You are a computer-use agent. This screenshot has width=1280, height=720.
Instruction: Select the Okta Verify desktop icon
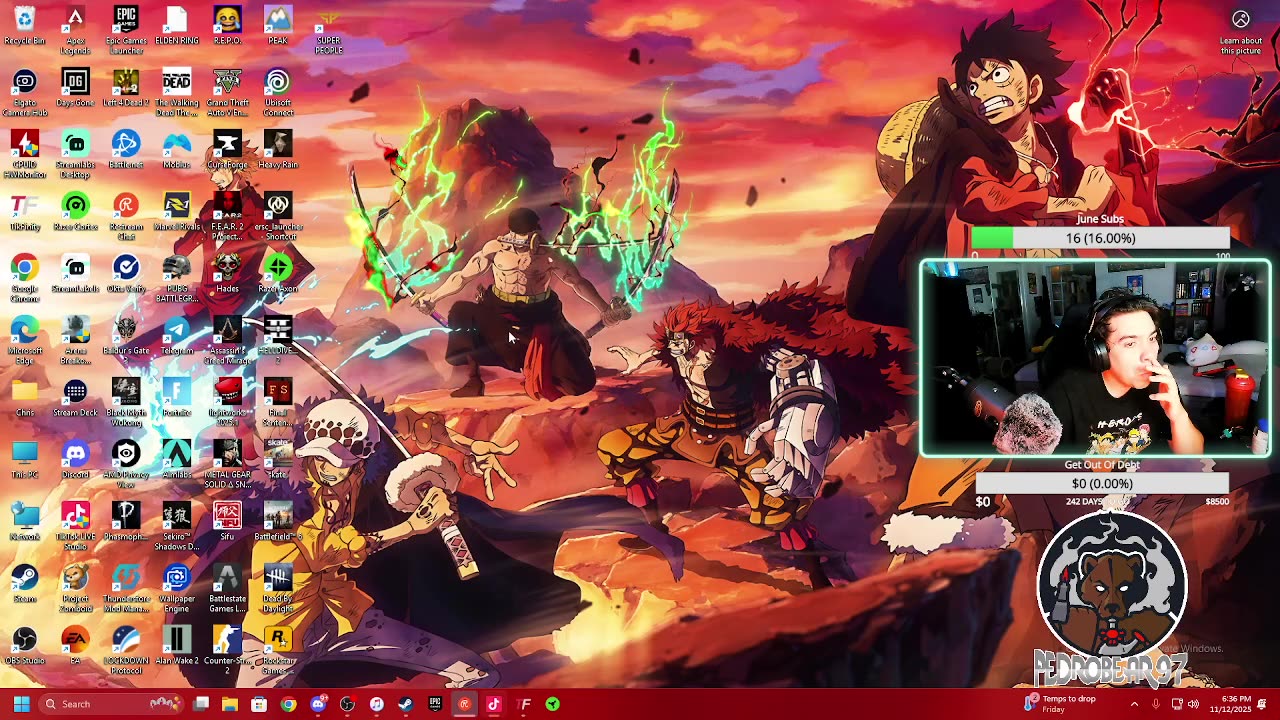click(126, 274)
